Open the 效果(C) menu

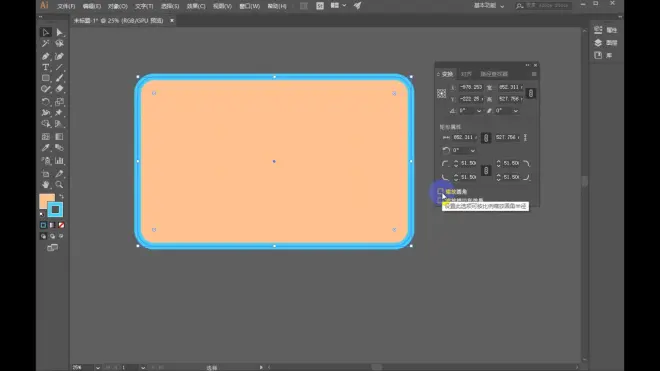[196, 6]
